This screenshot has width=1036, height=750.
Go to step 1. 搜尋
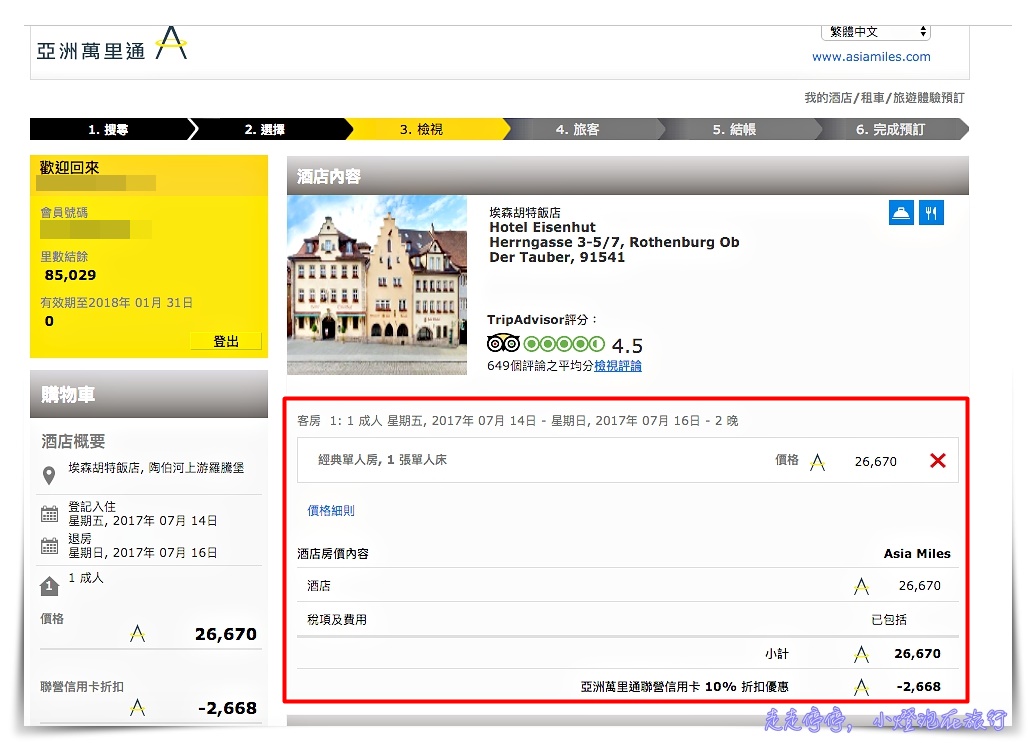[x=109, y=130]
